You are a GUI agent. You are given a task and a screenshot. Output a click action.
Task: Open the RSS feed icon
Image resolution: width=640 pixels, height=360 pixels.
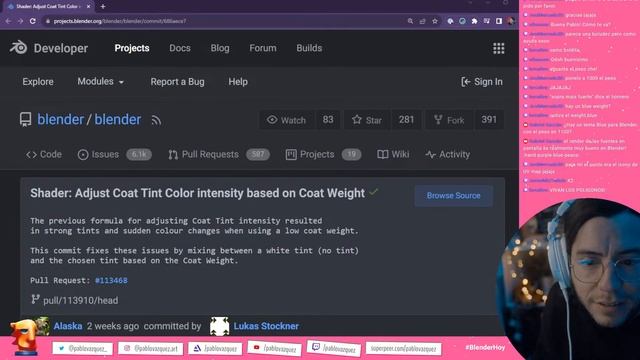pyautogui.click(x=156, y=120)
